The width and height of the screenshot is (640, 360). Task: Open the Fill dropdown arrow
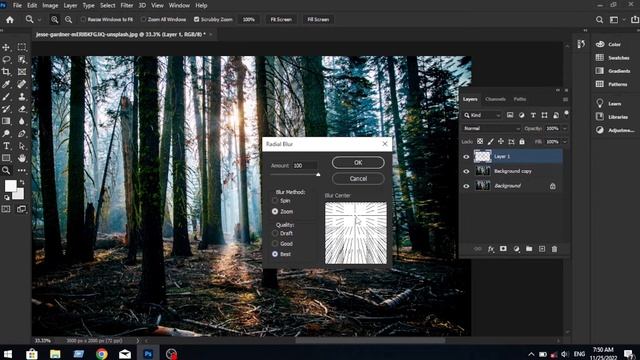(x=565, y=142)
